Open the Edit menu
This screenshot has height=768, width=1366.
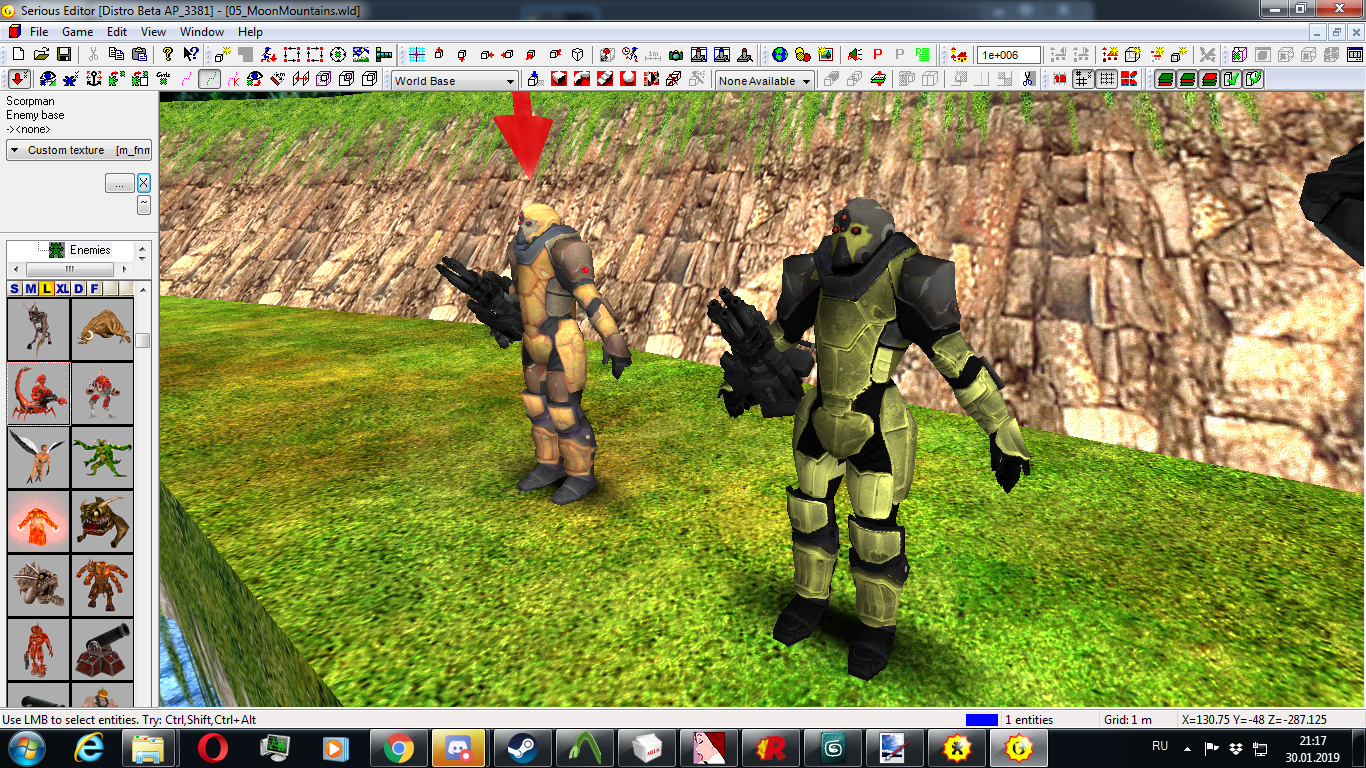coord(117,31)
